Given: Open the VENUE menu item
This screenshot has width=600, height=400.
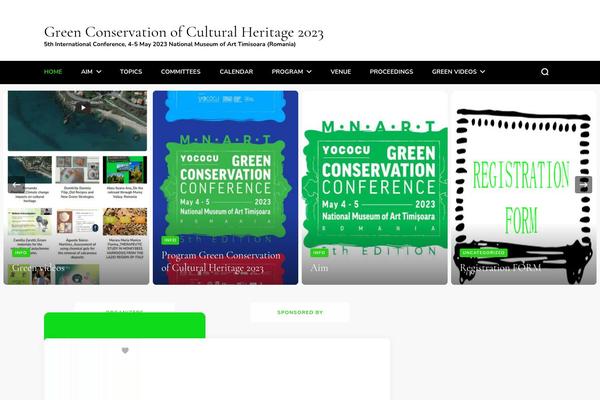Looking at the screenshot, I should (x=341, y=72).
